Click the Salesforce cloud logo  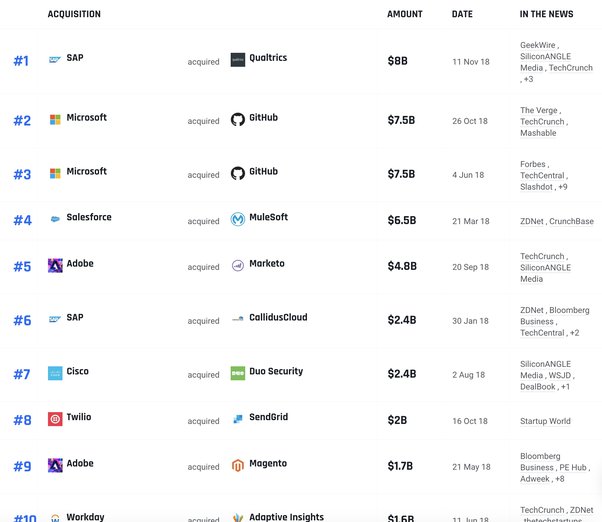pyautogui.click(x=55, y=219)
